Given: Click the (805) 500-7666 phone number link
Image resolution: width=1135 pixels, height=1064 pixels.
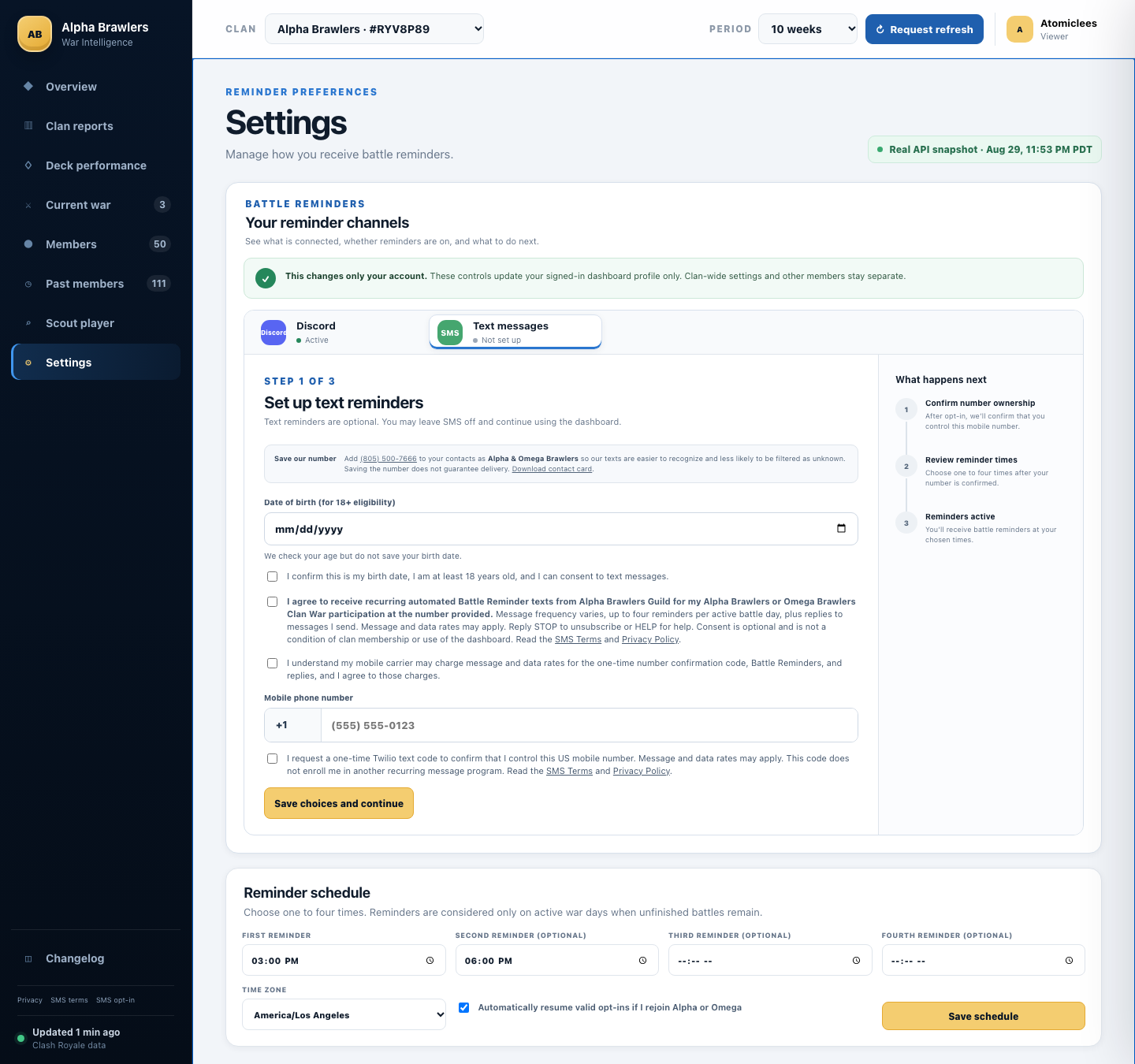Looking at the screenshot, I should point(389,459).
